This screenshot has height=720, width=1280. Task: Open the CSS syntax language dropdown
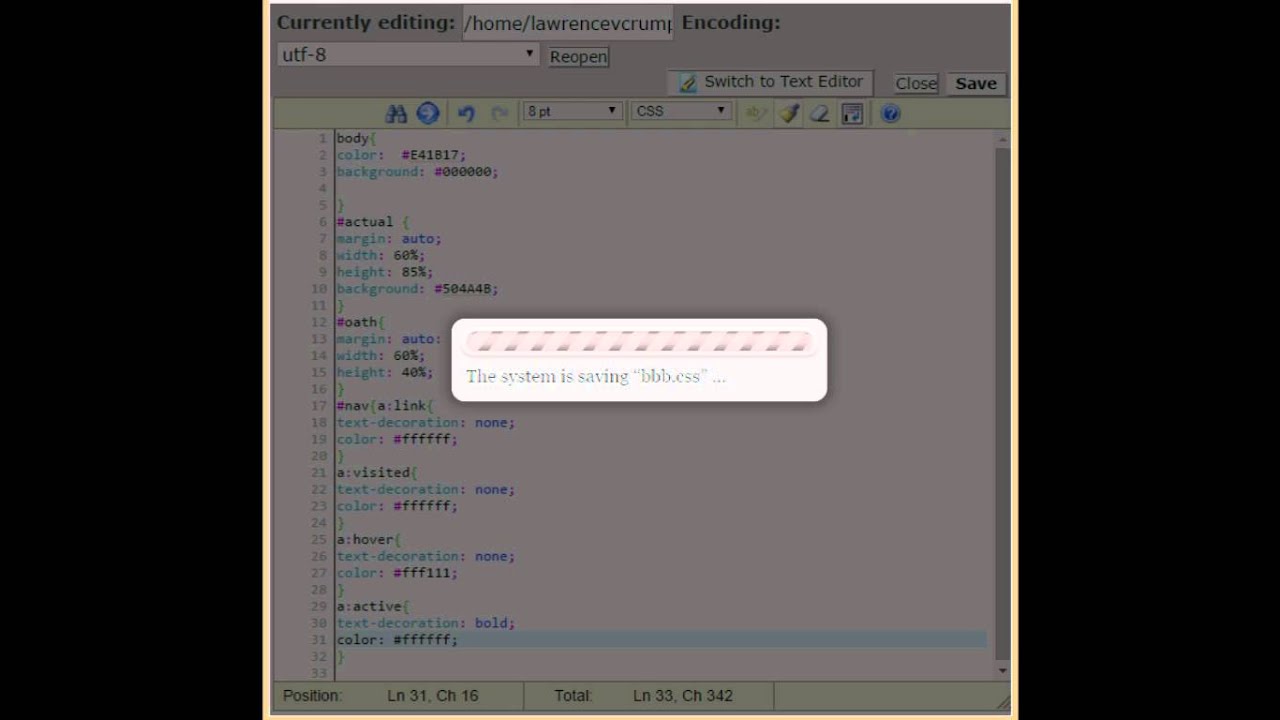click(x=681, y=111)
